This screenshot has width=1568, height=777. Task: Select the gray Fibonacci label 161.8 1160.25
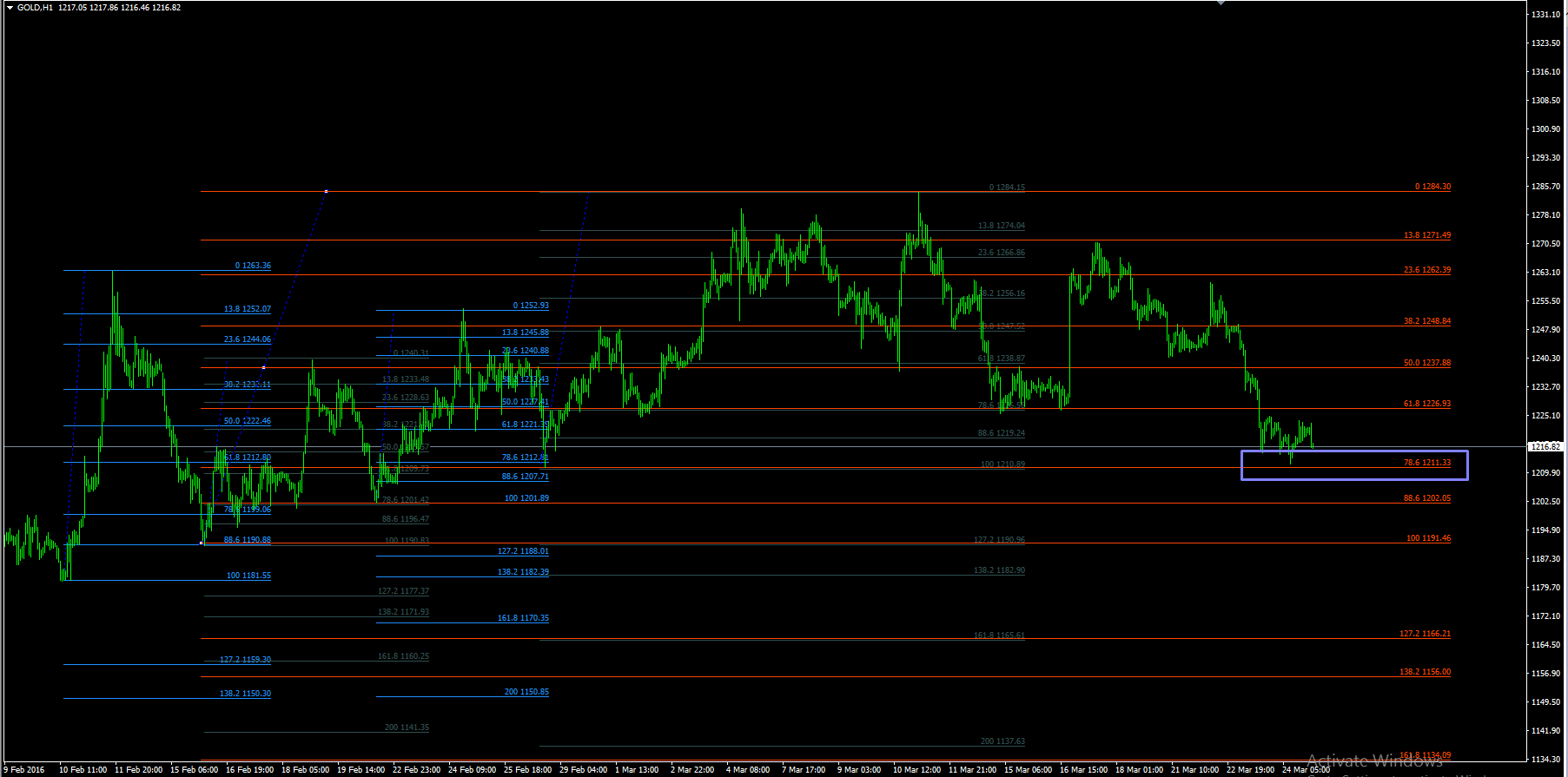tap(403, 656)
